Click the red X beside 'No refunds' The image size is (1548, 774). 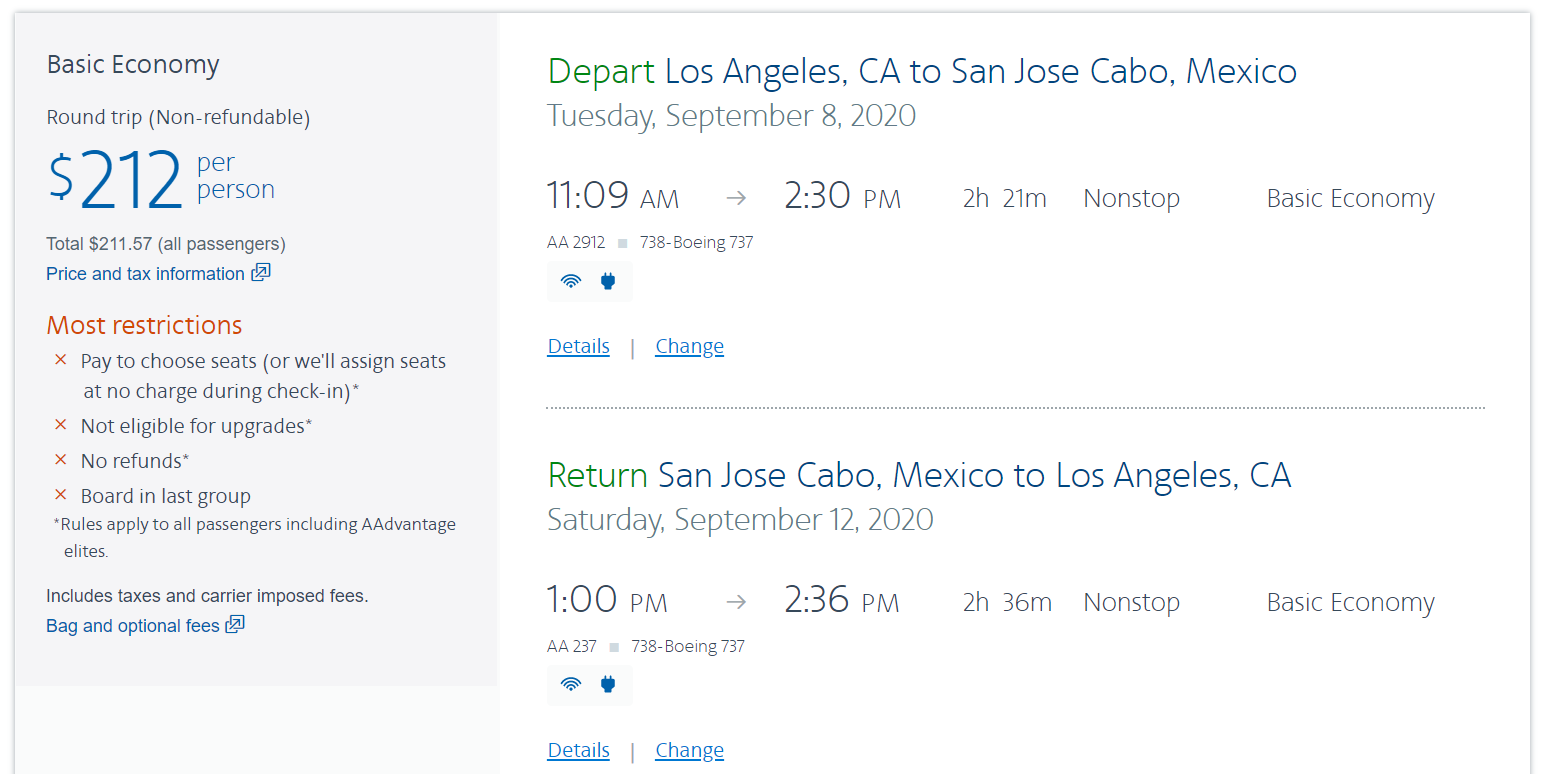61,460
